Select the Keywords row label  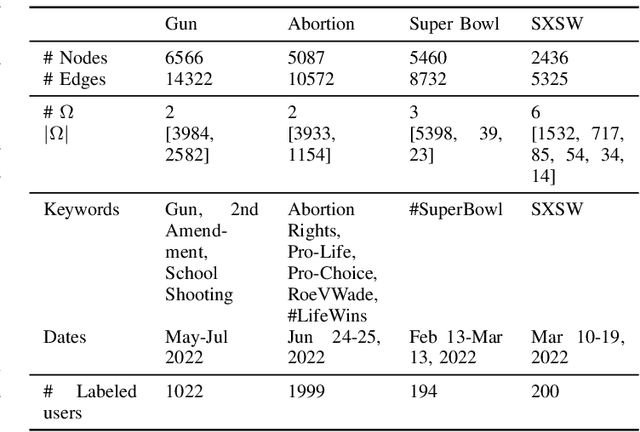coord(82,209)
